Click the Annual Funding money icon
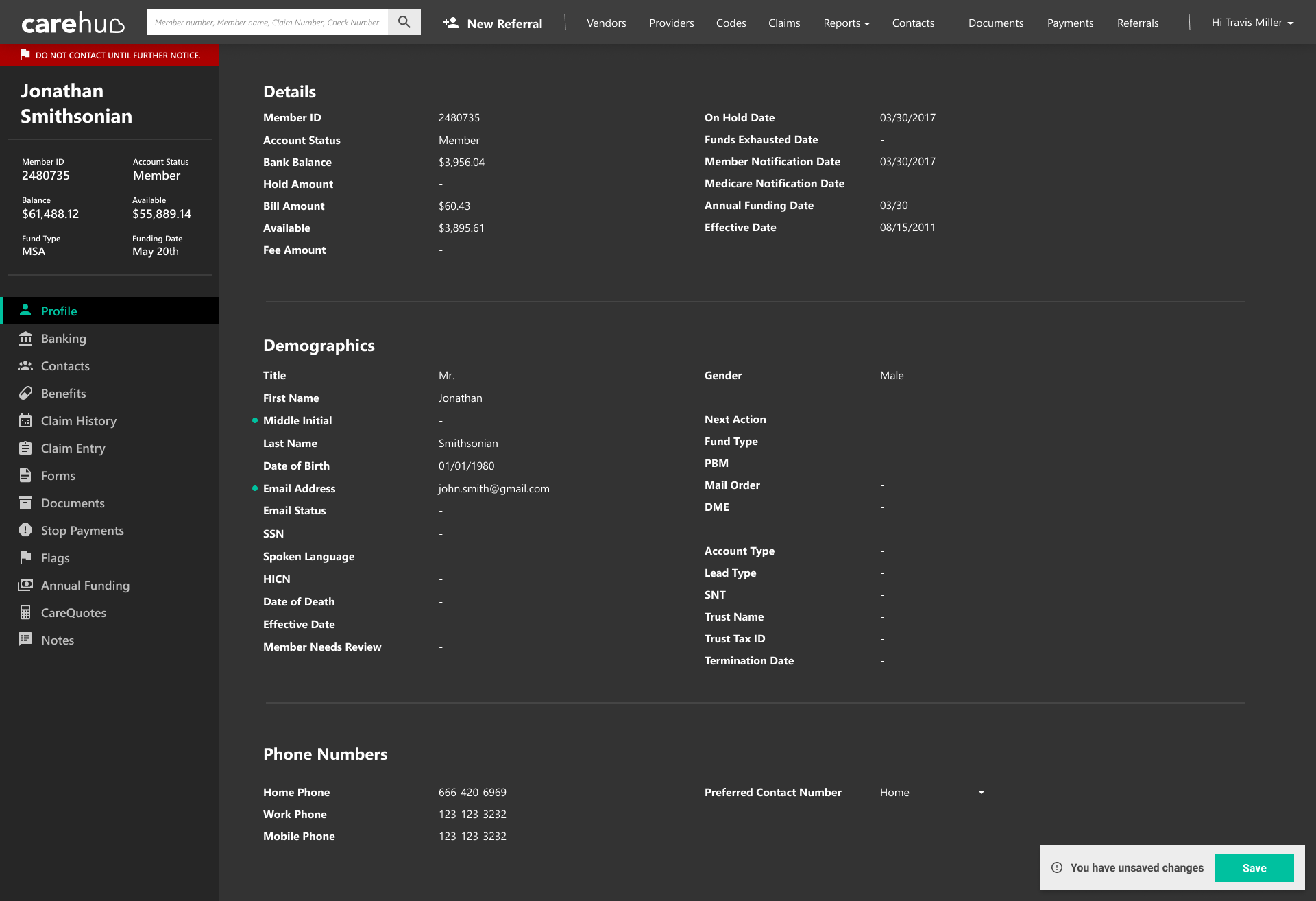Screen dimensions: 1316x901 point(25,585)
